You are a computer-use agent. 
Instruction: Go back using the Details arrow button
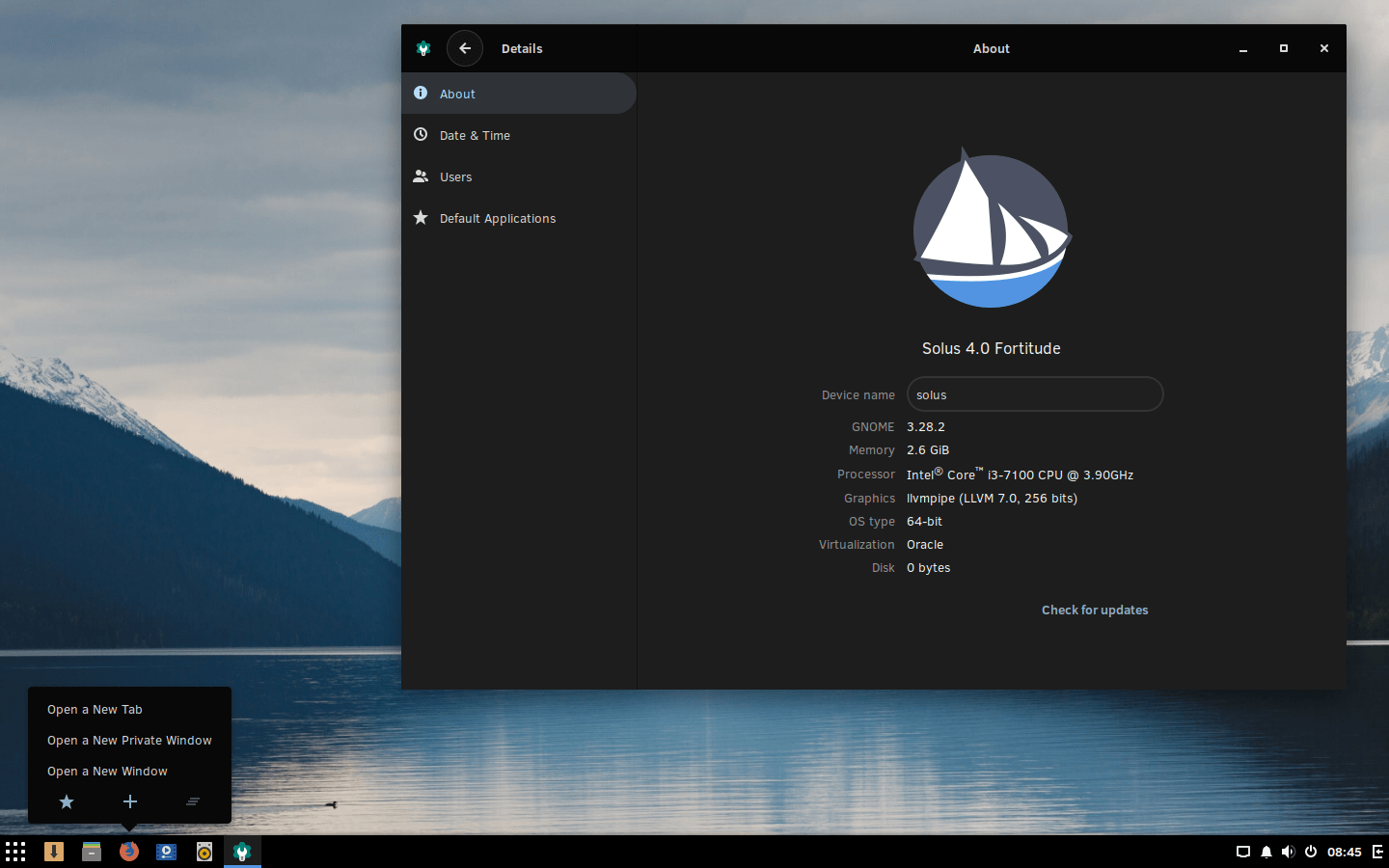click(x=465, y=48)
